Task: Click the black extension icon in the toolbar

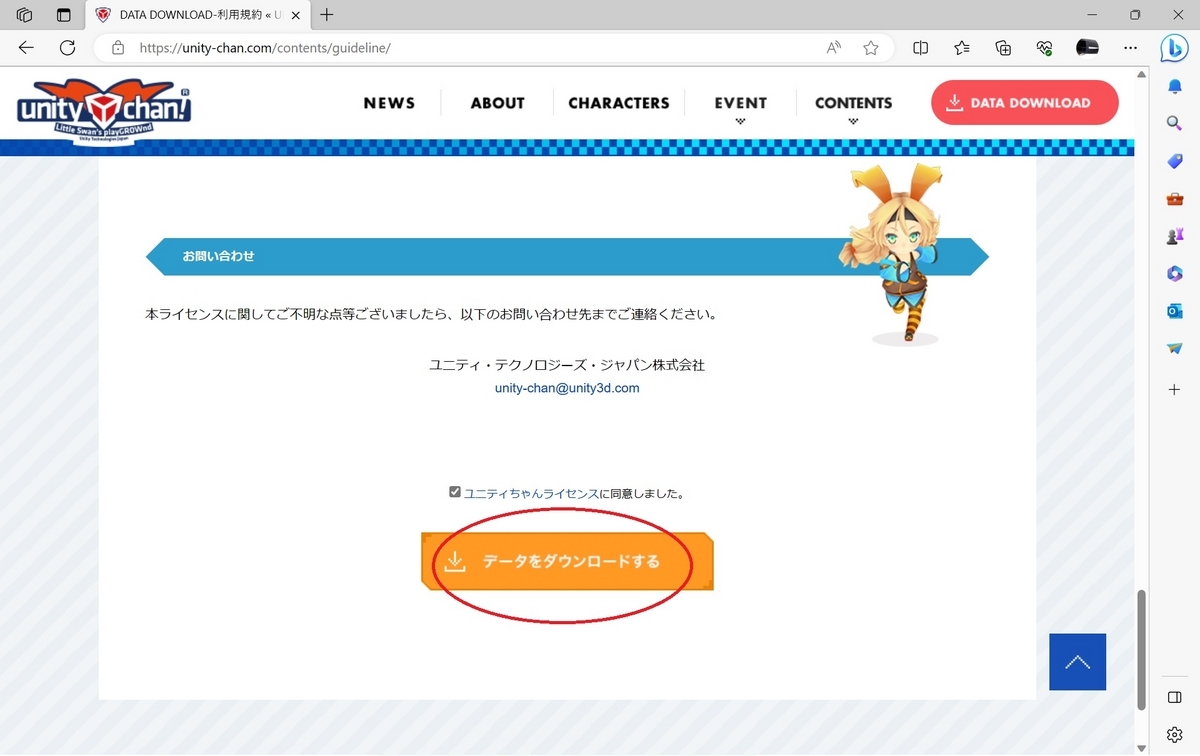Action: coord(1087,47)
